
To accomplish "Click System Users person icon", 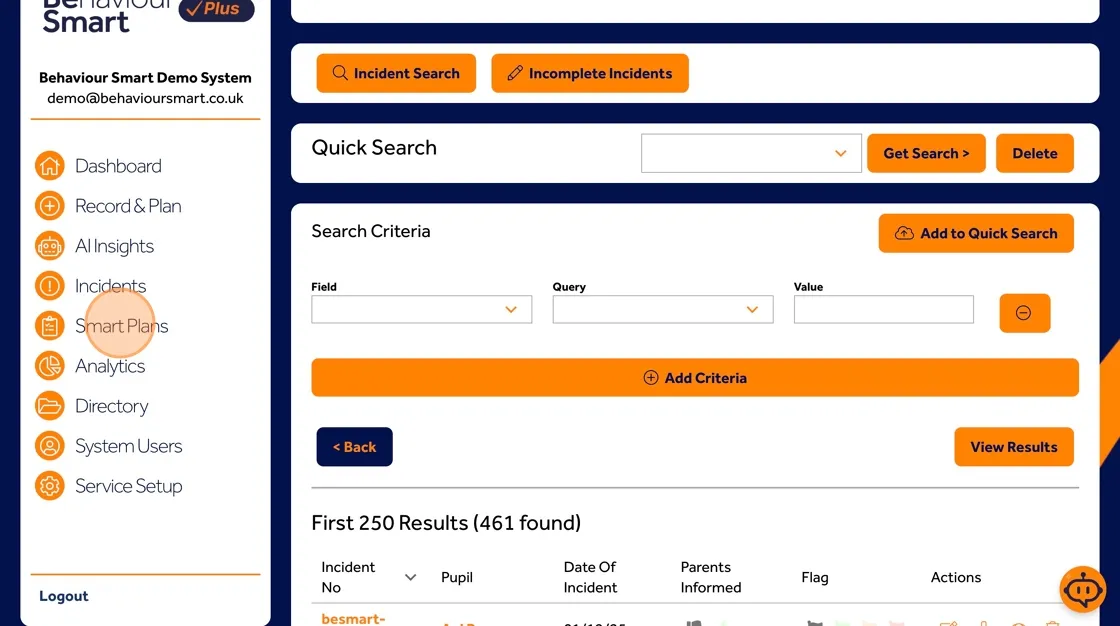I will (x=49, y=446).
